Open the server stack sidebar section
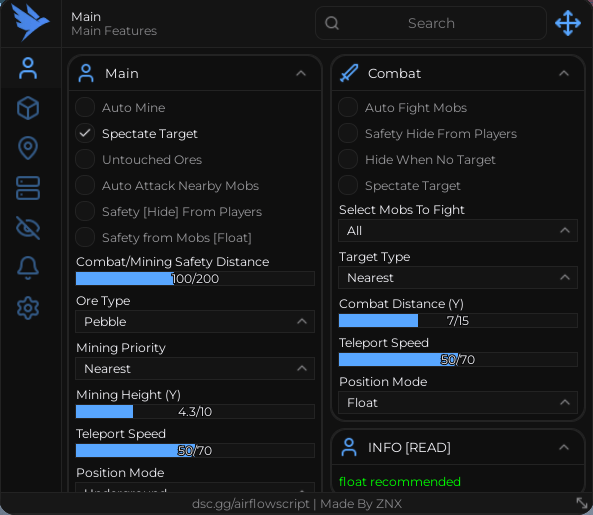 [28, 188]
